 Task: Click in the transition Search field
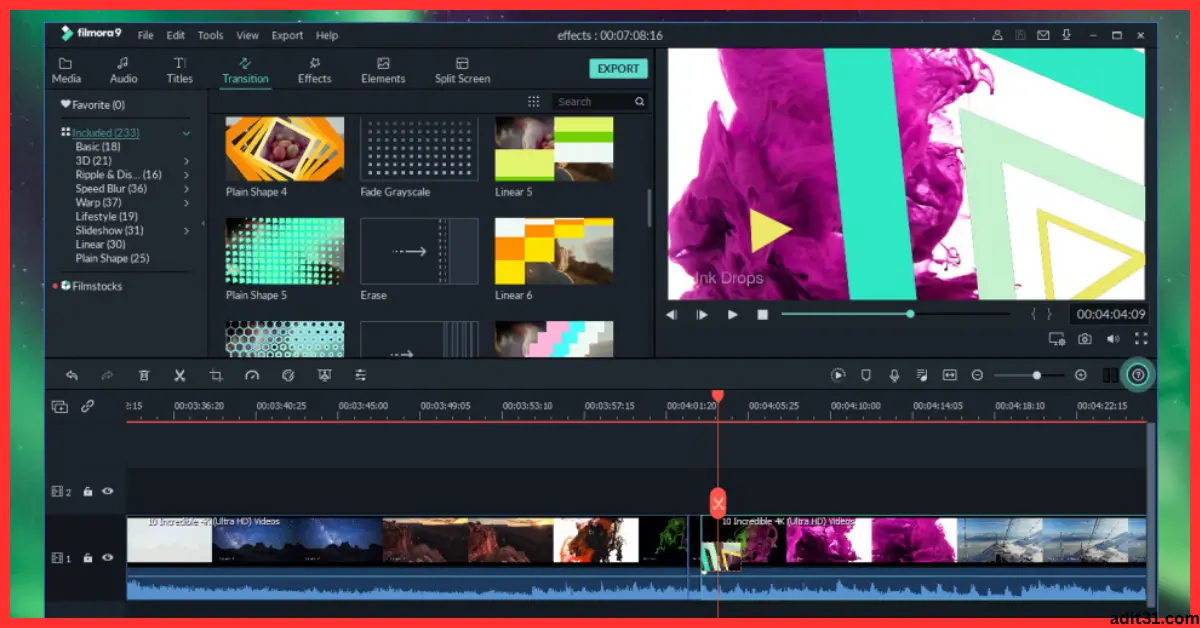click(599, 102)
